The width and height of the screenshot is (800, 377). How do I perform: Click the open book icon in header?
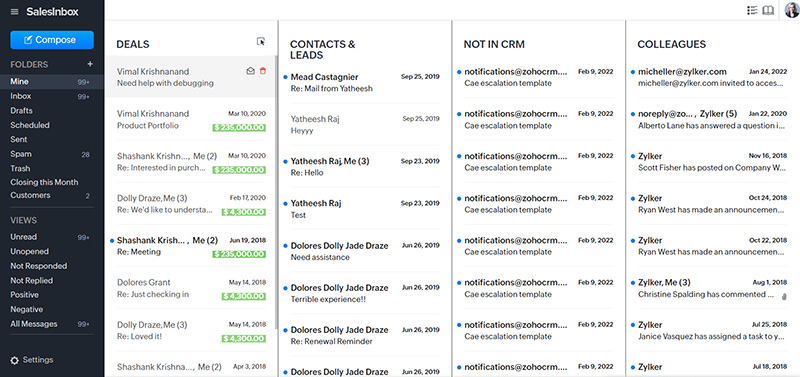[768, 10]
